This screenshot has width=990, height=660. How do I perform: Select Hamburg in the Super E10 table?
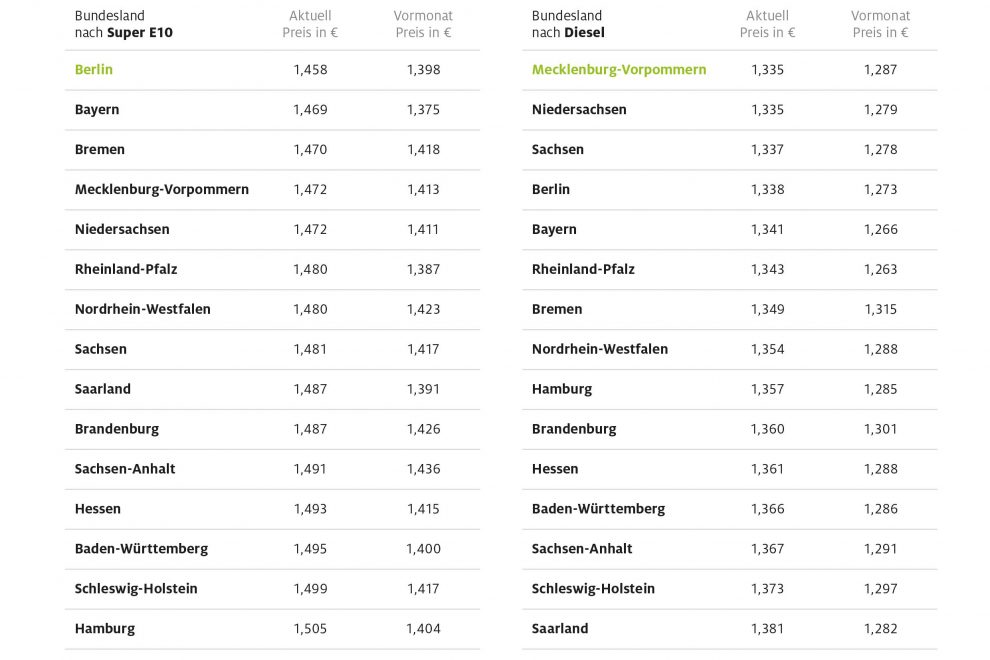105,629
